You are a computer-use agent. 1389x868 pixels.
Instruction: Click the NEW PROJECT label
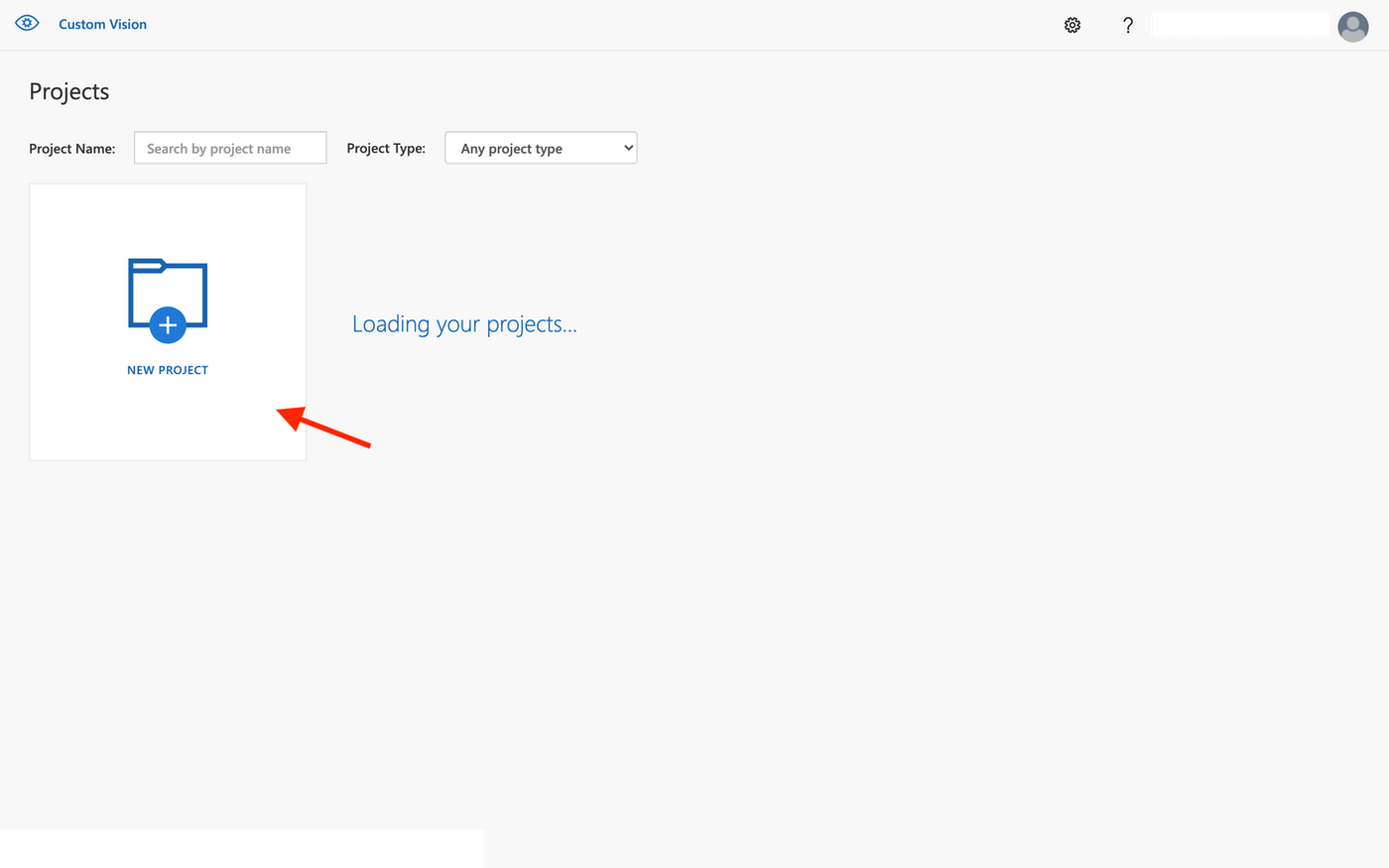click(x=168, y=370)
